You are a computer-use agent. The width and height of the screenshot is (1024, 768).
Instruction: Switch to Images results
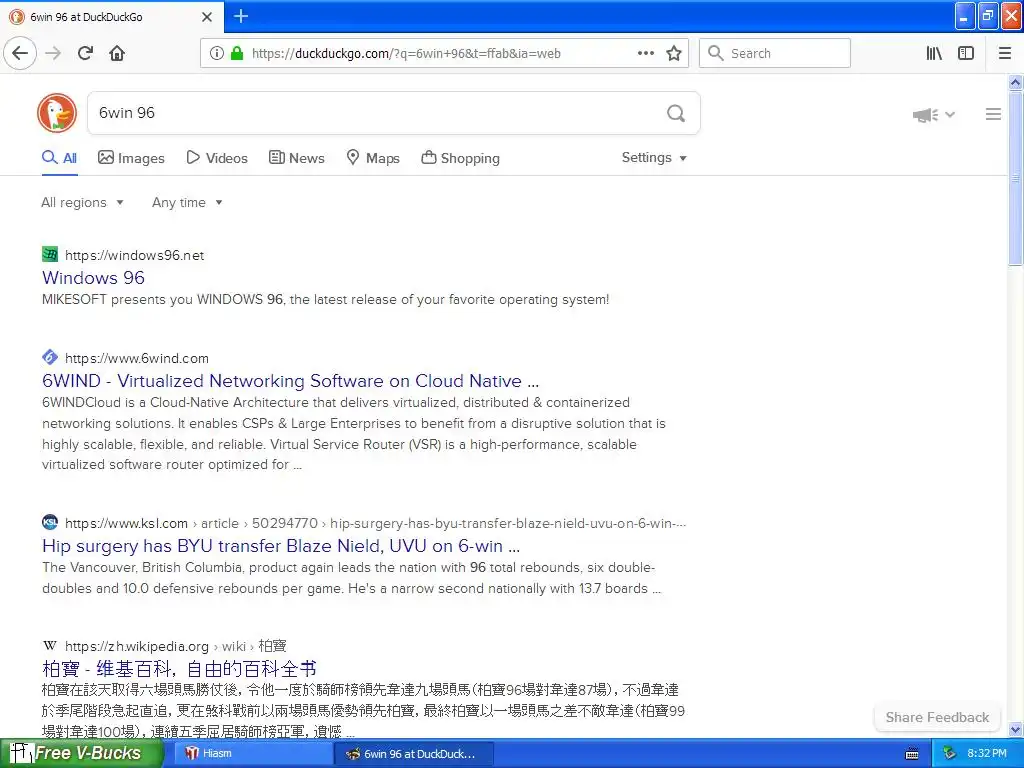(x=131, y=158)
